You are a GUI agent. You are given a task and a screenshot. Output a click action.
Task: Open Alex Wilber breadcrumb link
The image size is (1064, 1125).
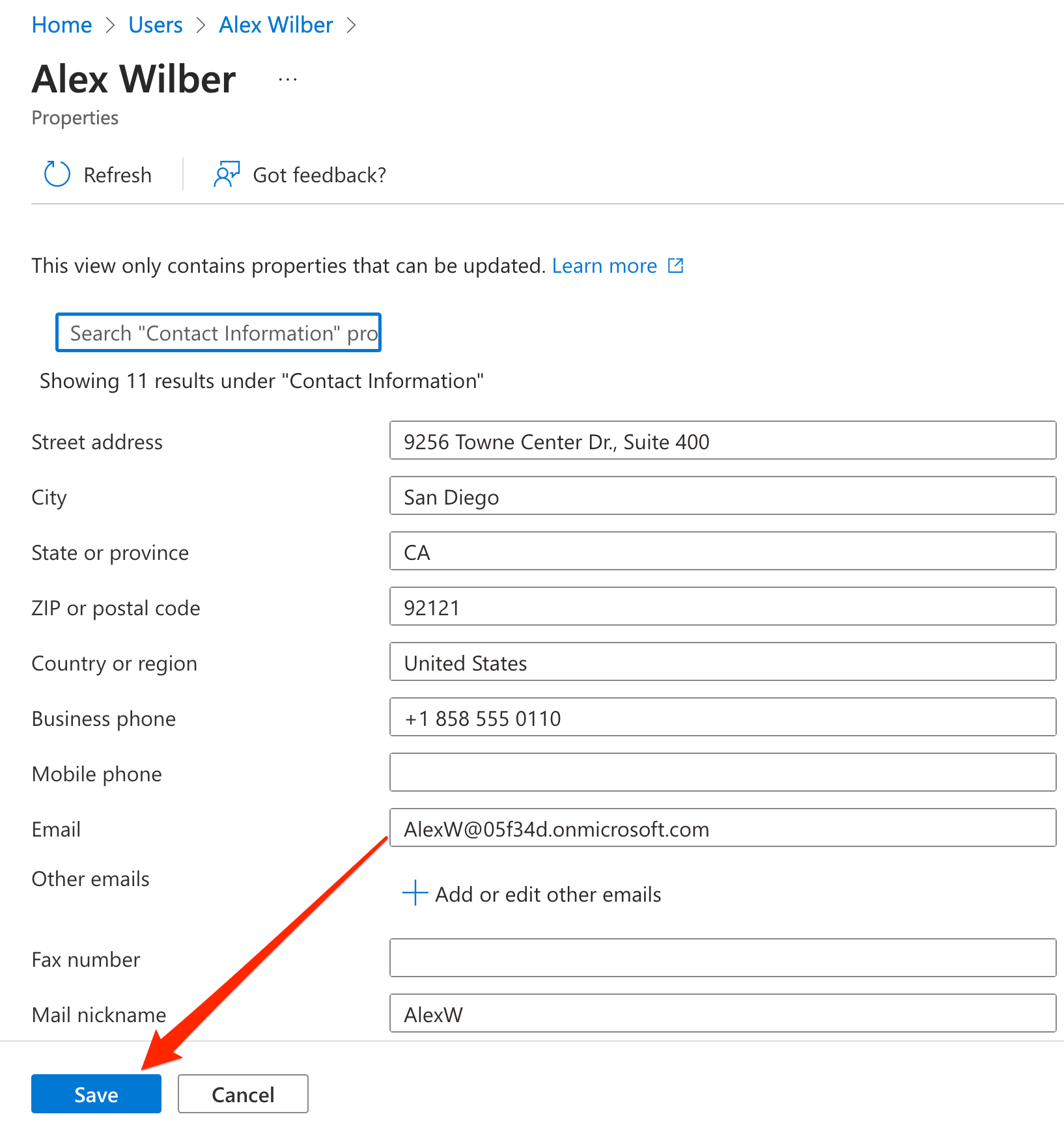click(x=275, y=25)
